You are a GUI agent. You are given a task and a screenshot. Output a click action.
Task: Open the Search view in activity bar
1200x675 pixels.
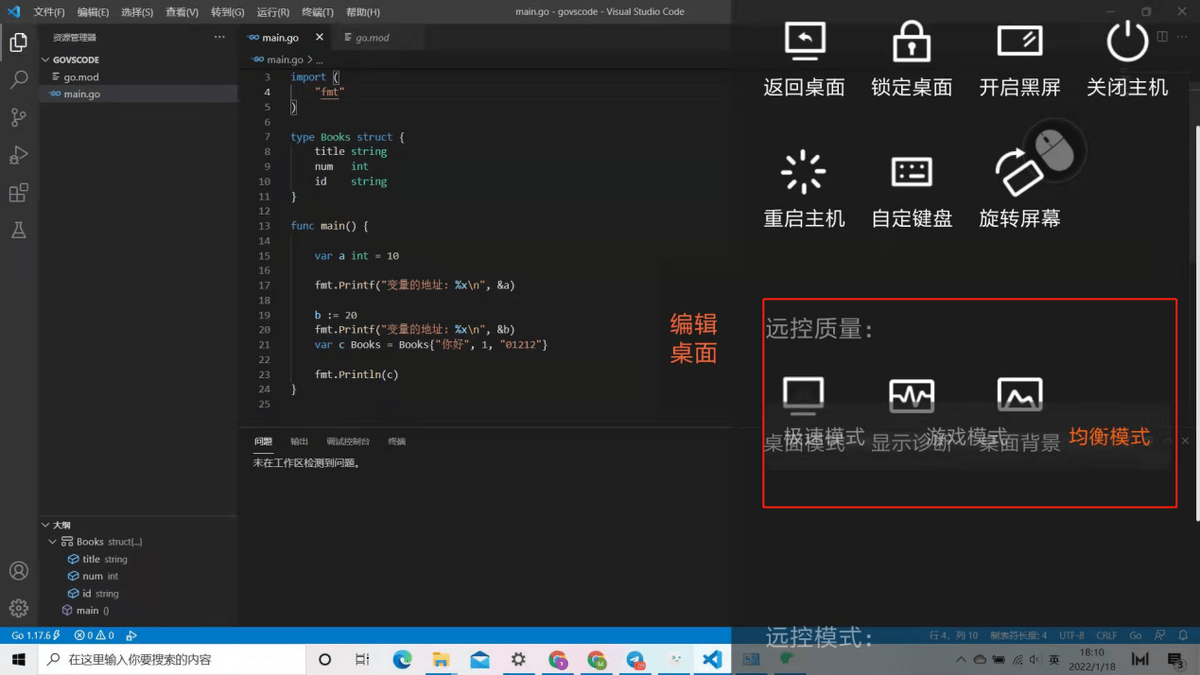point(18,80)
